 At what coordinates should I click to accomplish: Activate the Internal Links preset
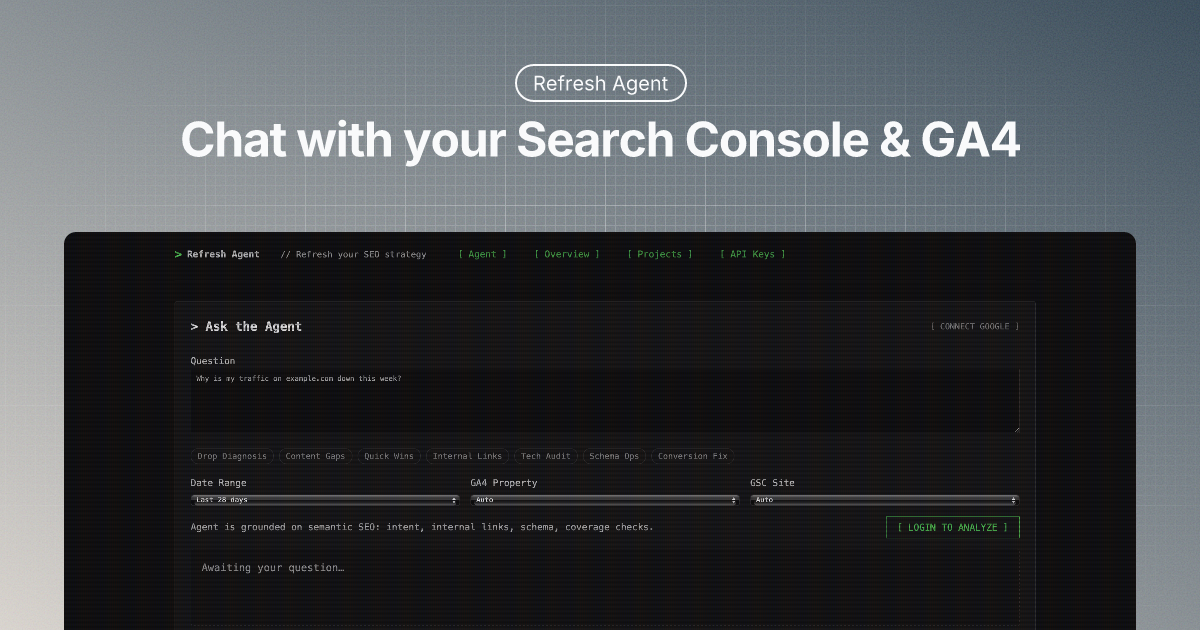coord(468,456)
